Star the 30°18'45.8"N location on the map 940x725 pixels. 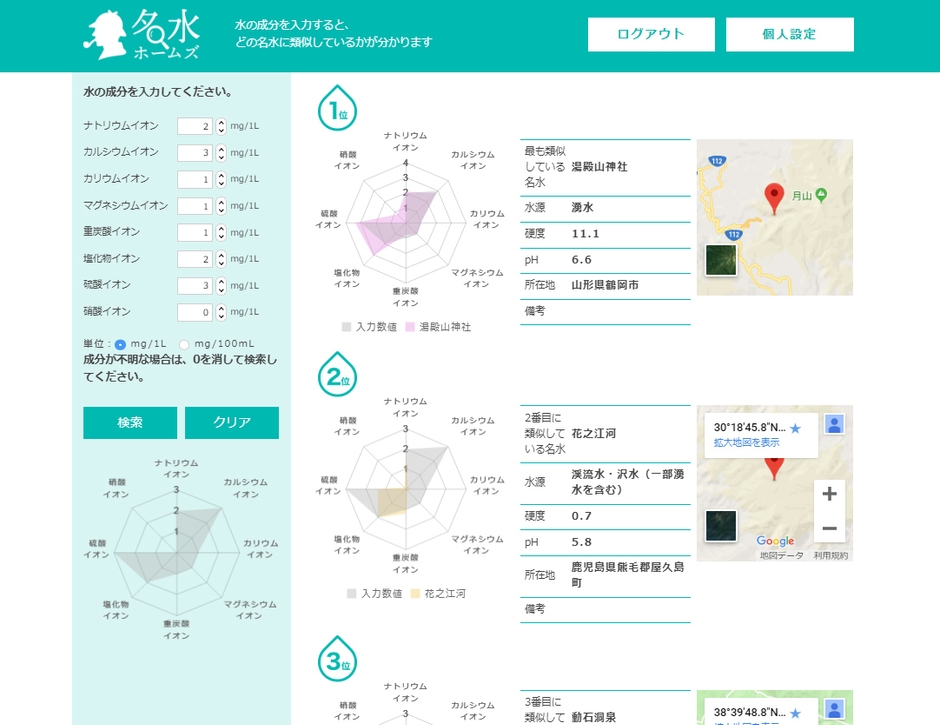[x=795, y=429]
